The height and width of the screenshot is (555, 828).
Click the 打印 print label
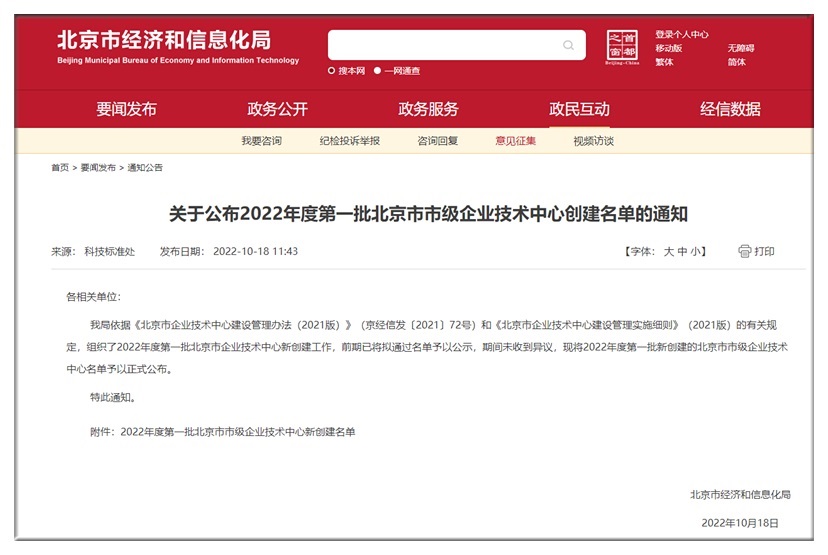coord(764,251)
